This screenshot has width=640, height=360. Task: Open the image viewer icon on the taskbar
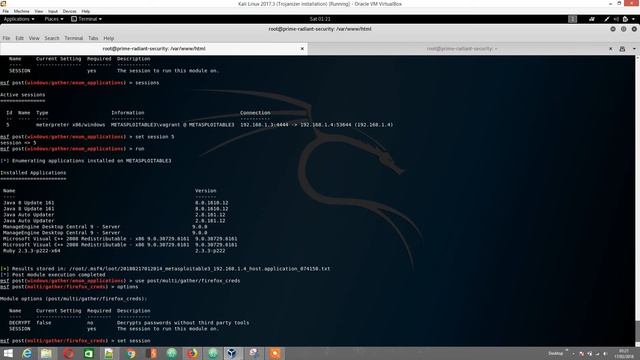(109, 353)
